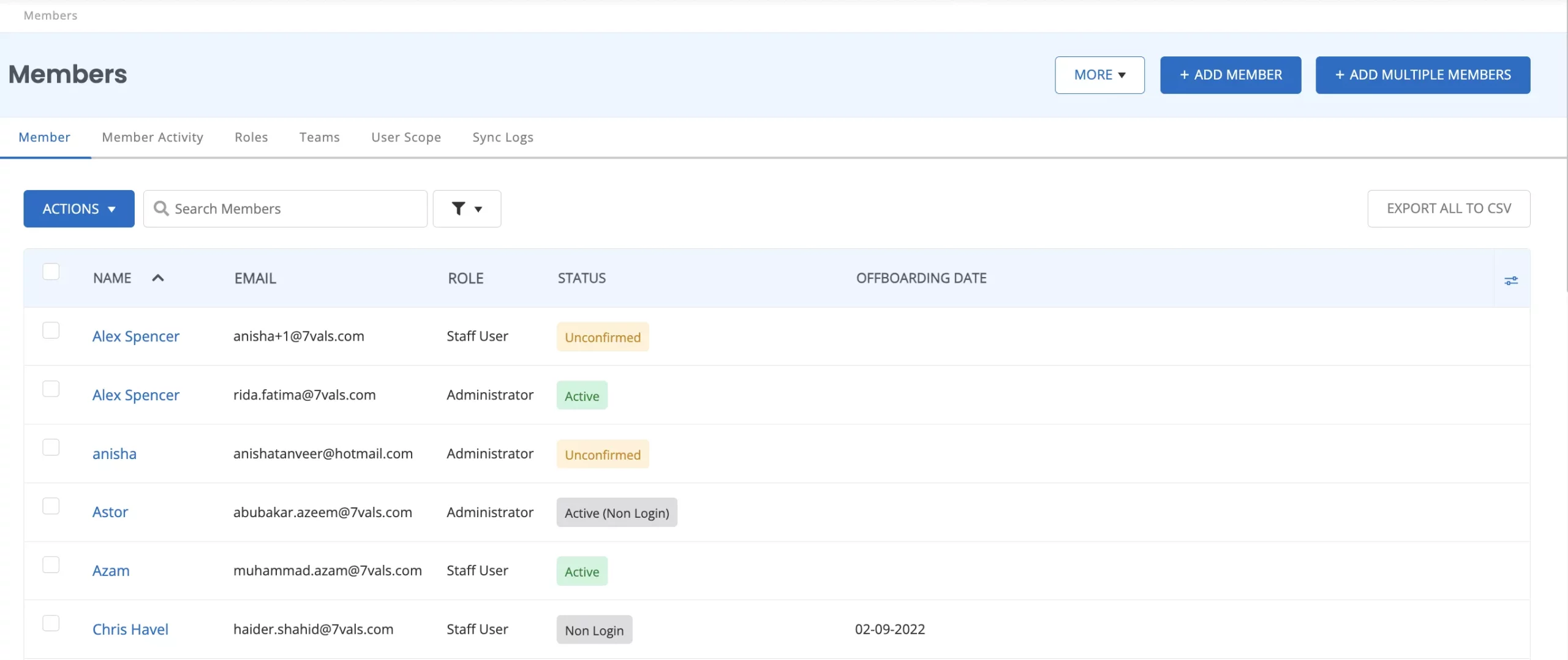
Task: Open the ACTIONS dropdown
Action: click(x=79, y=208)
